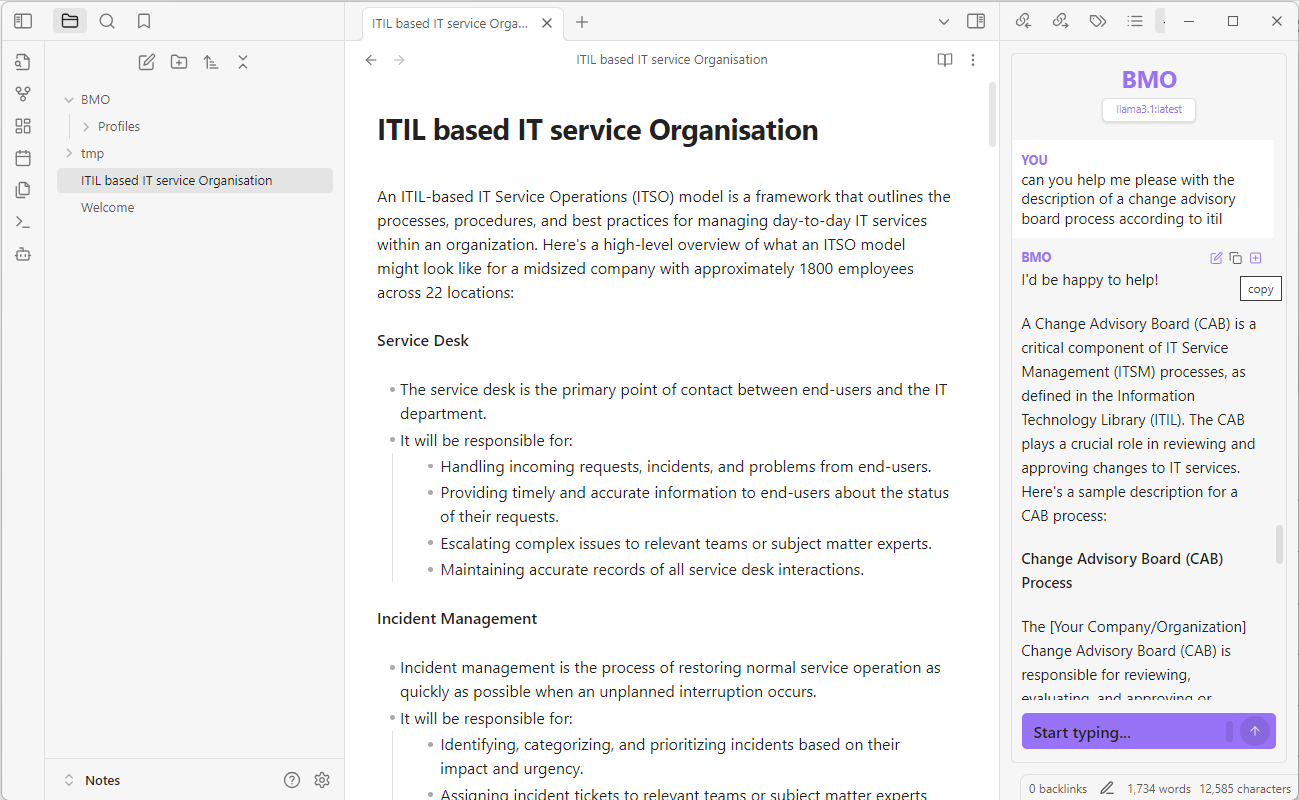Toggle the right sidebar

pos(976,21)
